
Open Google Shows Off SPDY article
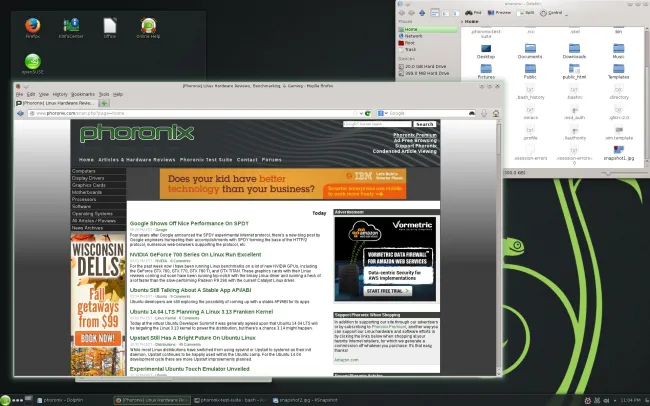[189, 224]
